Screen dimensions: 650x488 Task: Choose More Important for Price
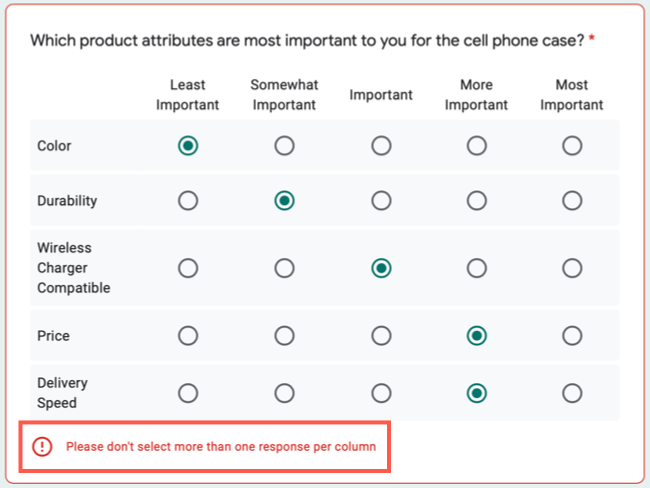point(477,336)
